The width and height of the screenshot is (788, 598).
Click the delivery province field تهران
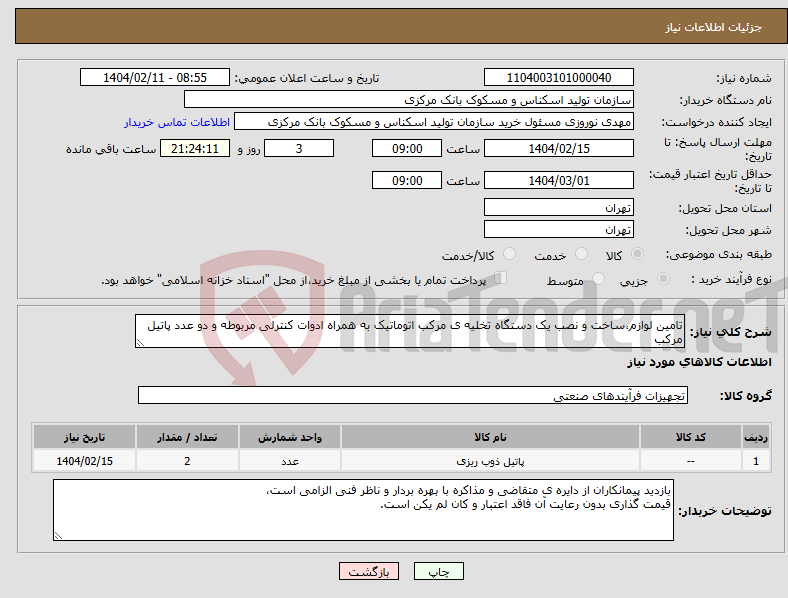coord(558,207)
